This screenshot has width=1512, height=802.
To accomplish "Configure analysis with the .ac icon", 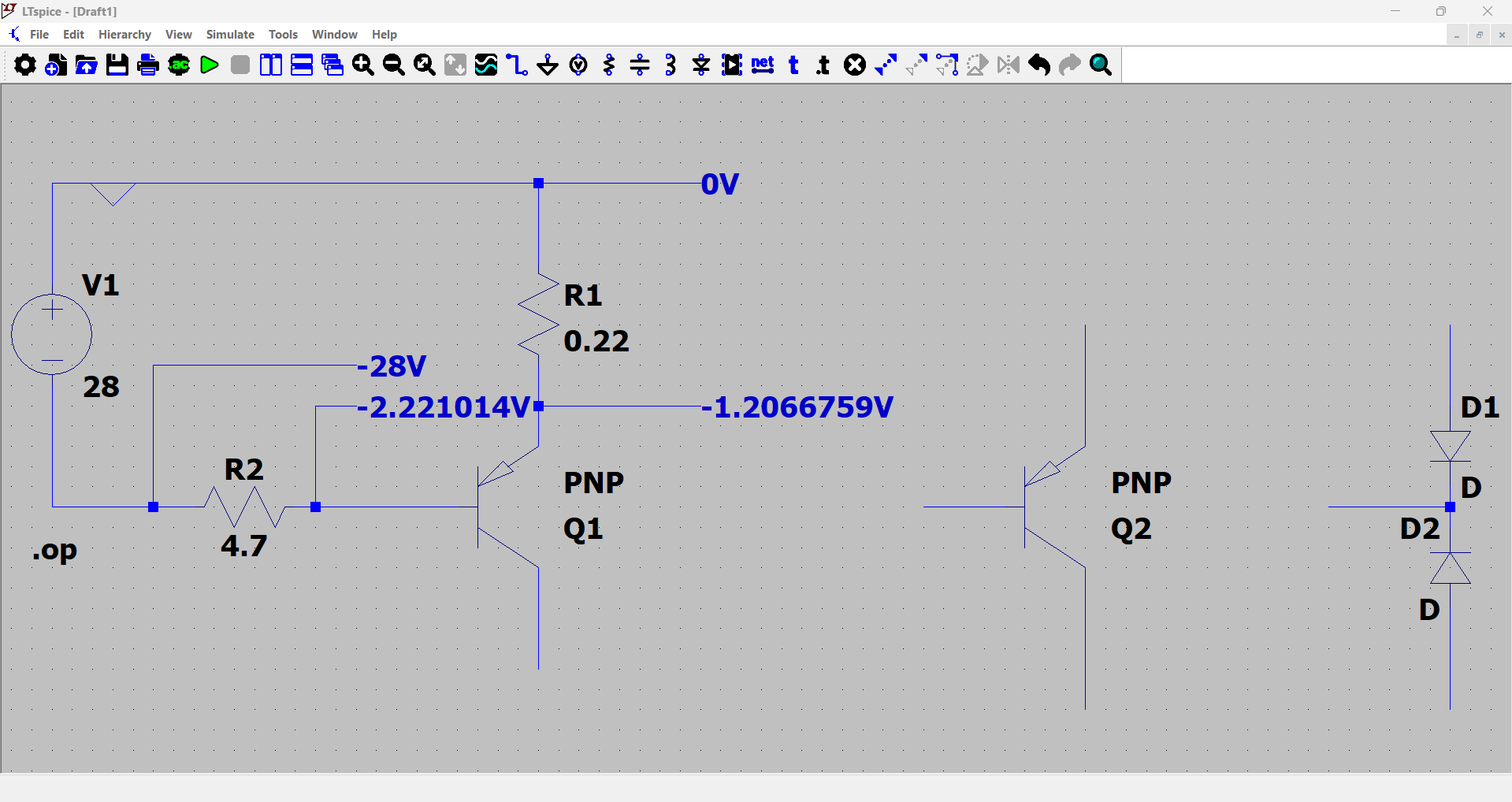I will click(179, 65).
